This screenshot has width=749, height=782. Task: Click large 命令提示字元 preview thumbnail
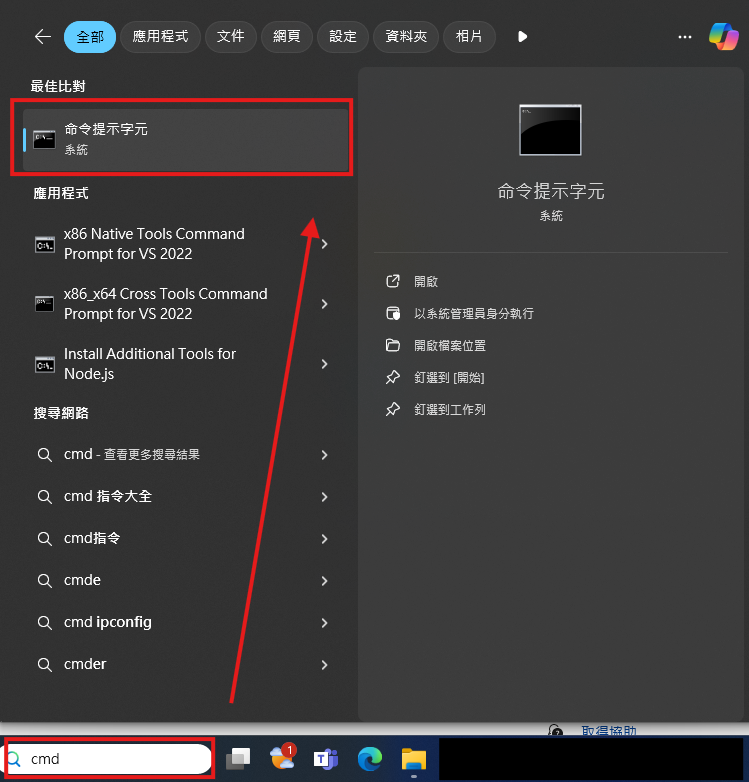(551, 130)
